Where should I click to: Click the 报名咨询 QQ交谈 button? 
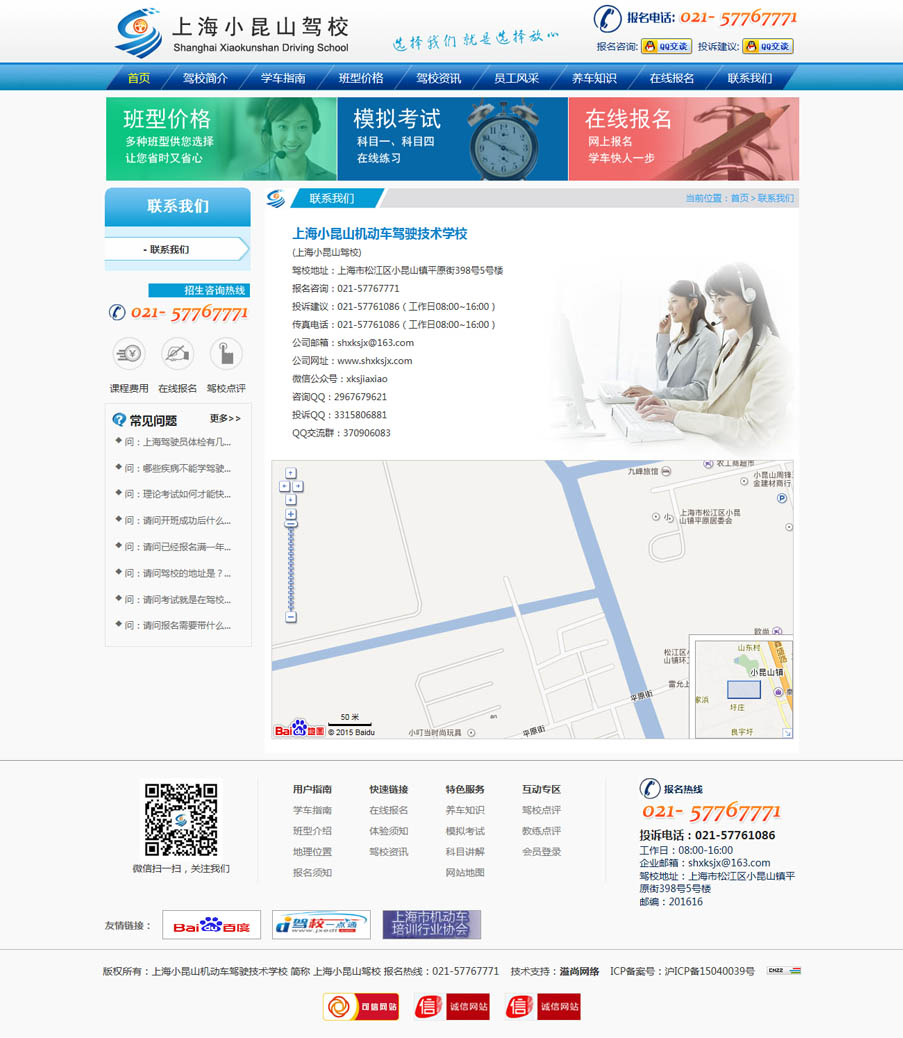(x=666, y=46)
